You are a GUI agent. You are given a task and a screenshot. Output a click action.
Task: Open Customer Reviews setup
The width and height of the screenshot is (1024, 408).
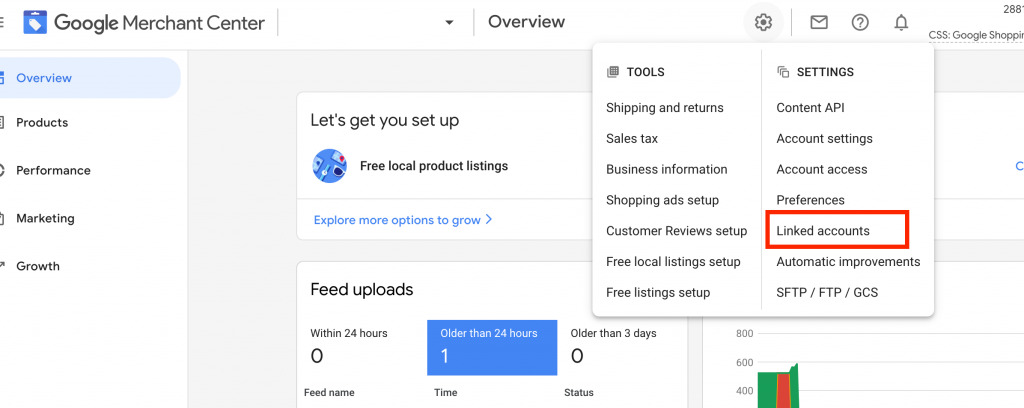click(677, 230)
